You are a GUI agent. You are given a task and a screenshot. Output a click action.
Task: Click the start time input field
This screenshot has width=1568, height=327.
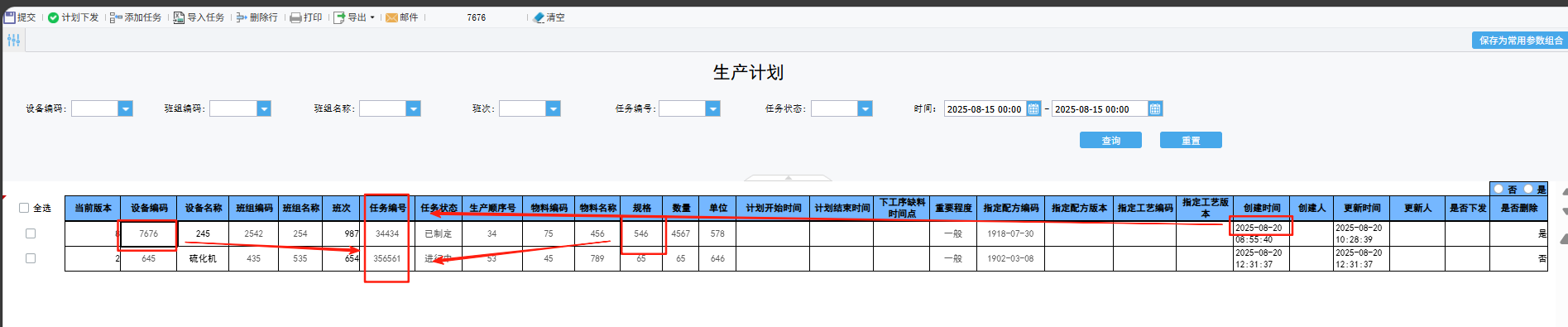point(985,108)
